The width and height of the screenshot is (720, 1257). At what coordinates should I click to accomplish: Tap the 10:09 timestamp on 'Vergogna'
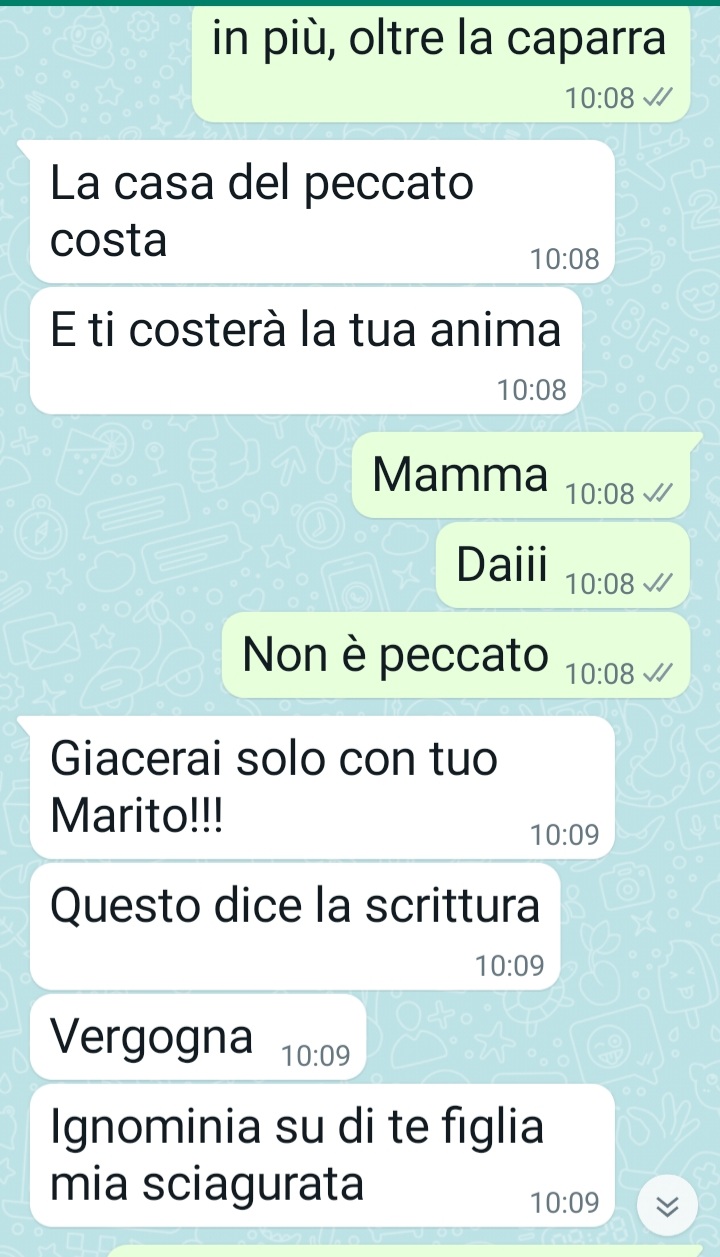click(x=316, y=1056)
